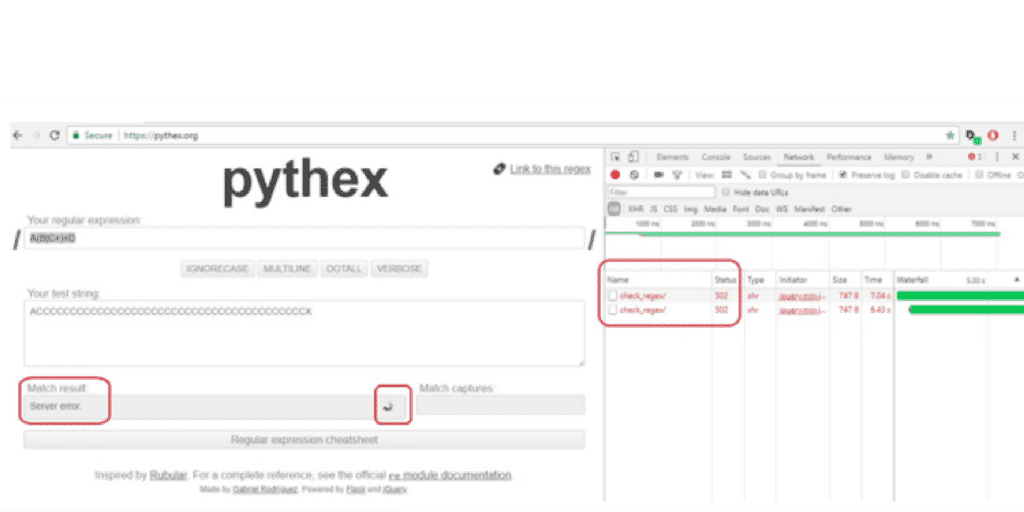Sort the Waterfall column using its arrow
This screenshot has width=1024, height=512.
(1016, 280)
